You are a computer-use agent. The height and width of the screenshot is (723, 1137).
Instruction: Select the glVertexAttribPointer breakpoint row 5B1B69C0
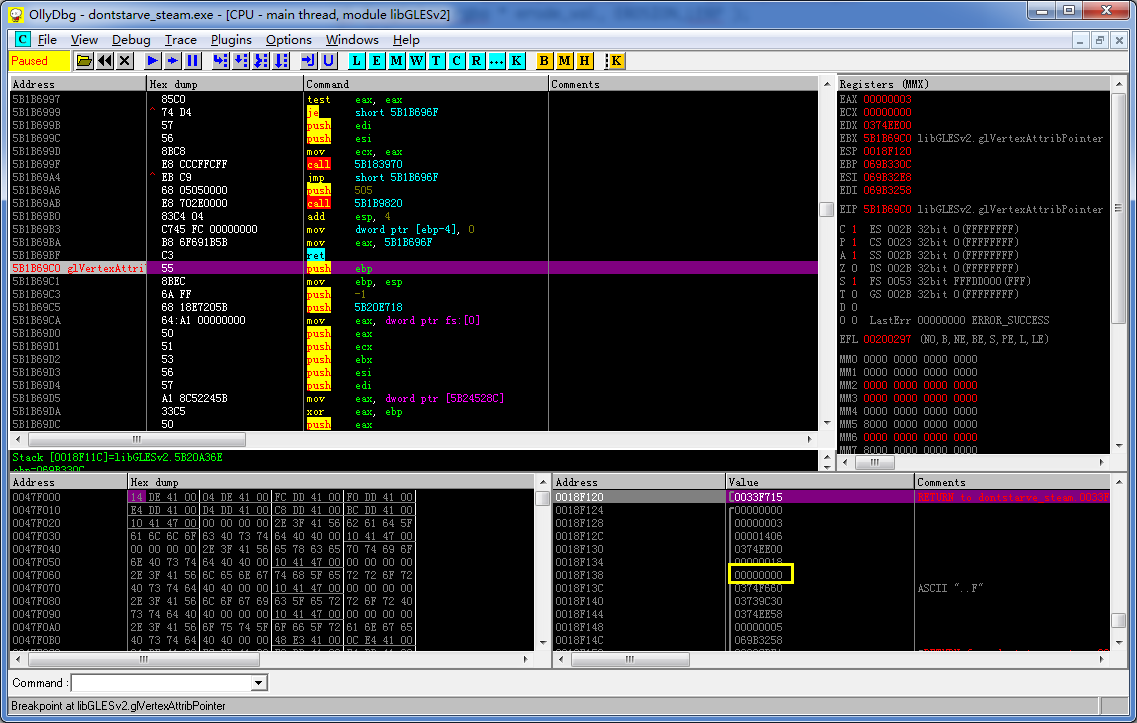click(x=414, y=268)
